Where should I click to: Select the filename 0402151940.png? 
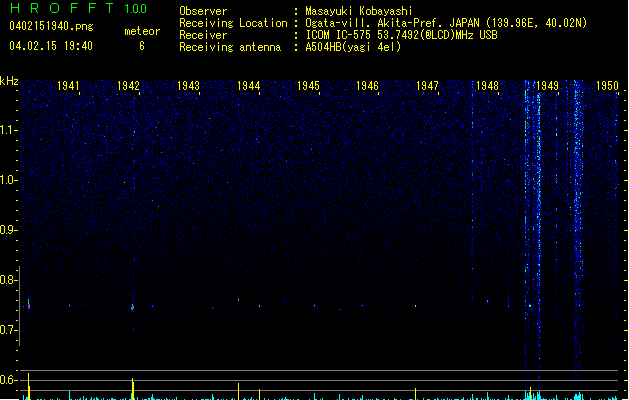coord(51,26)
